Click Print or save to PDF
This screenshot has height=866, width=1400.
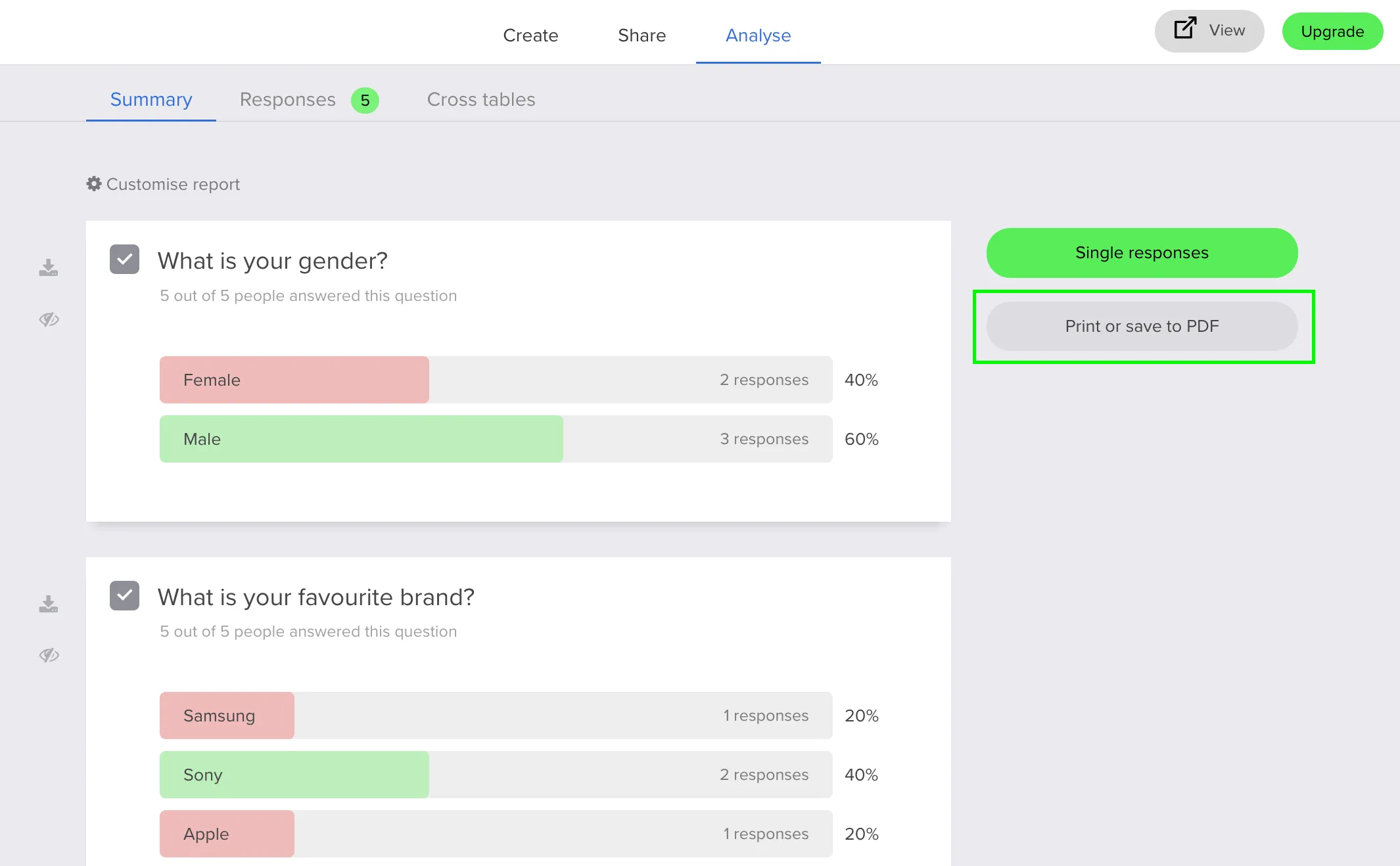[1142, 327]
